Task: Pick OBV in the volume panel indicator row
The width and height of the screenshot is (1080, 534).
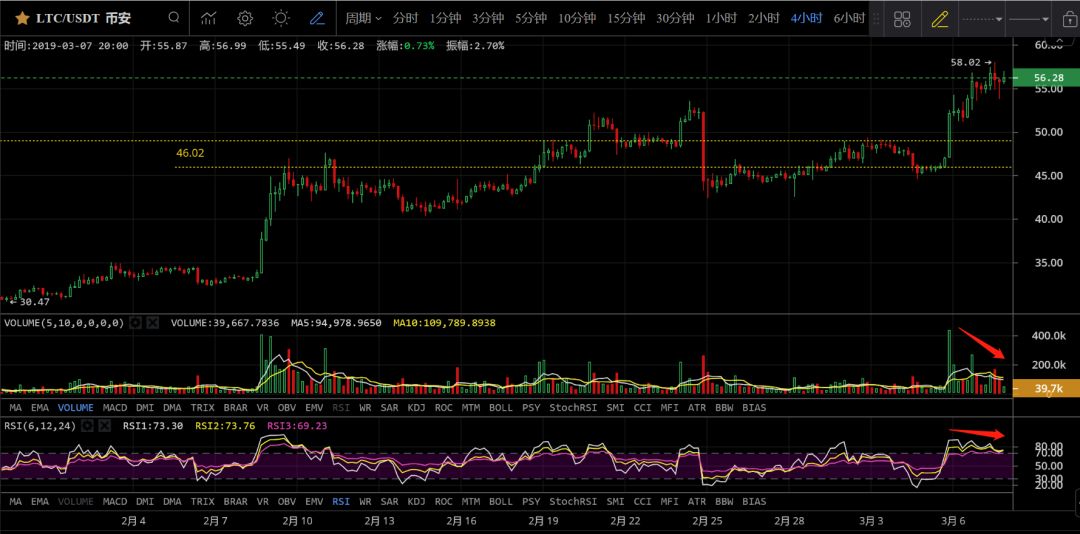Action: pyautogui.click(x=287, y=407)
